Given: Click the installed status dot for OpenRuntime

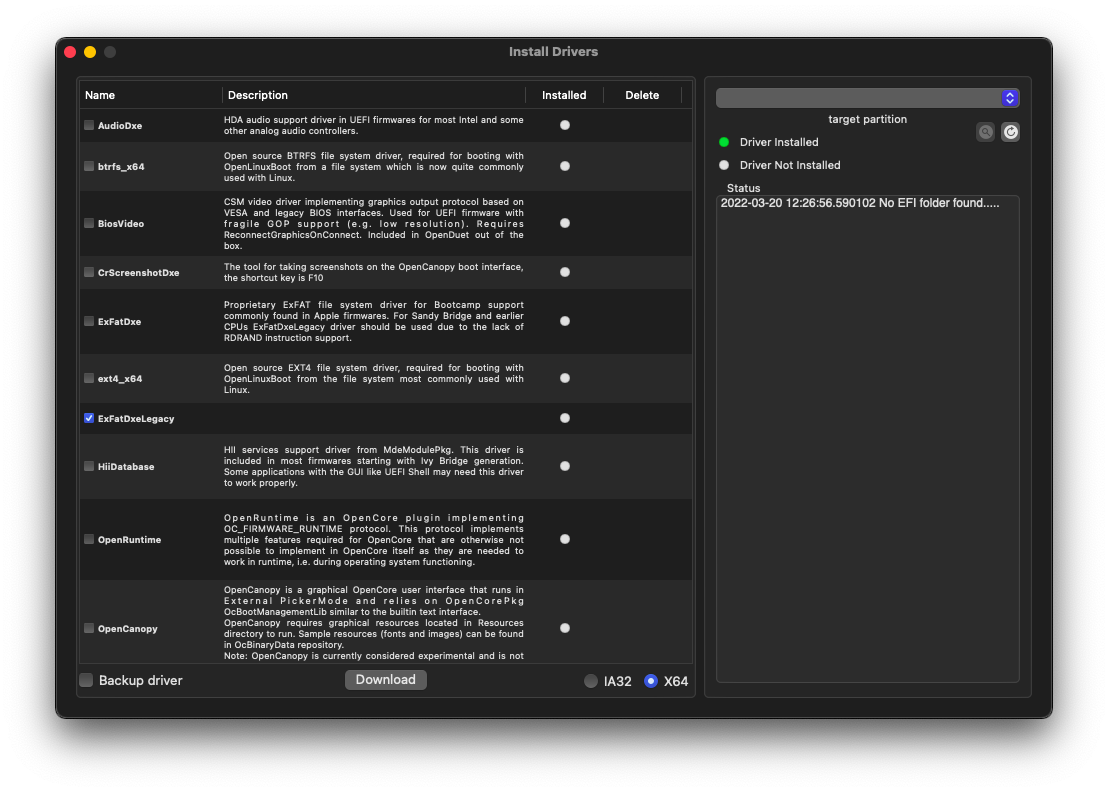Looking at the screenshot, I should coord(565,539).
